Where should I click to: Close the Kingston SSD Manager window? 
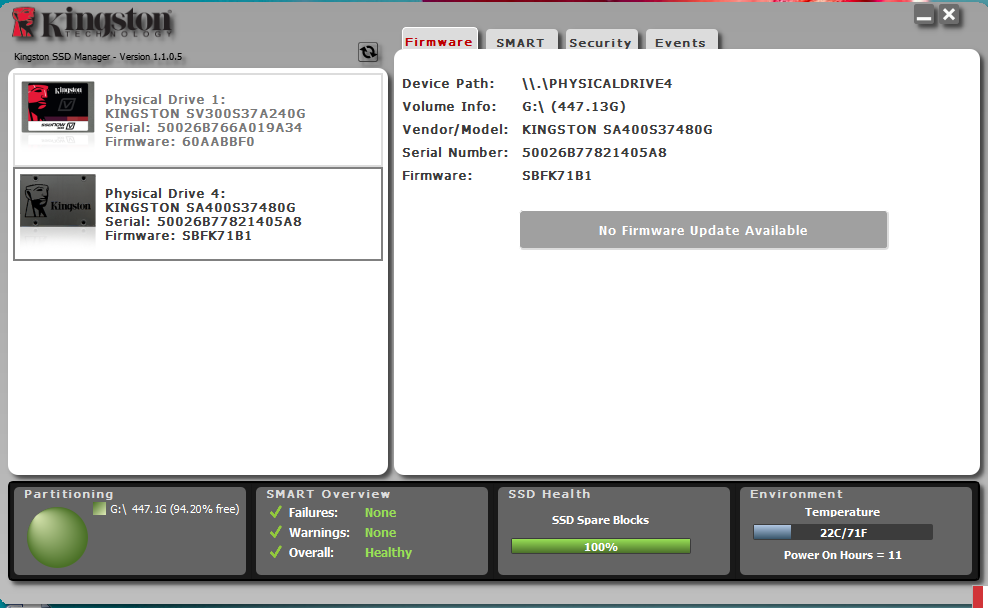[950, 14]
